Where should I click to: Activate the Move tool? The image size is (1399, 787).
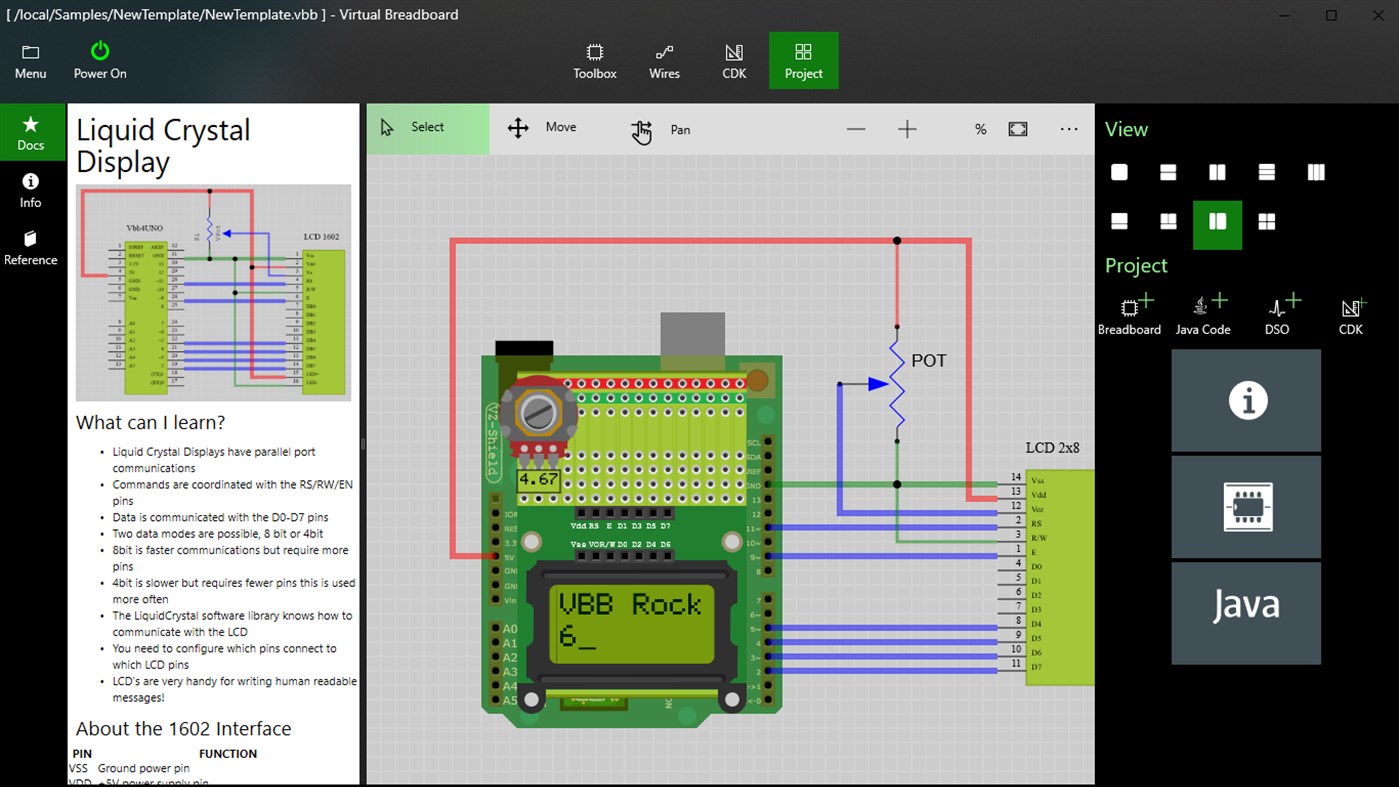point(545,128)
